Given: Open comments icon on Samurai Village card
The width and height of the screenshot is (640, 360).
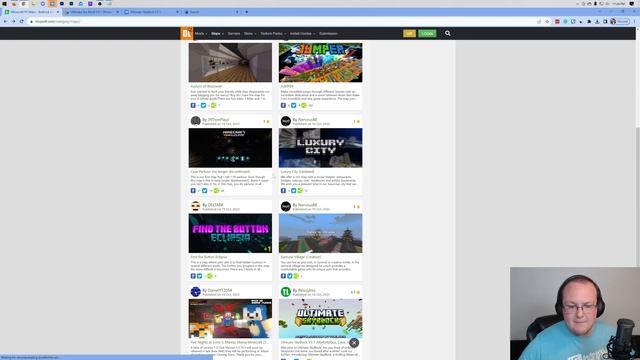Looking at the screenshot, I should [x=296, y=276].
